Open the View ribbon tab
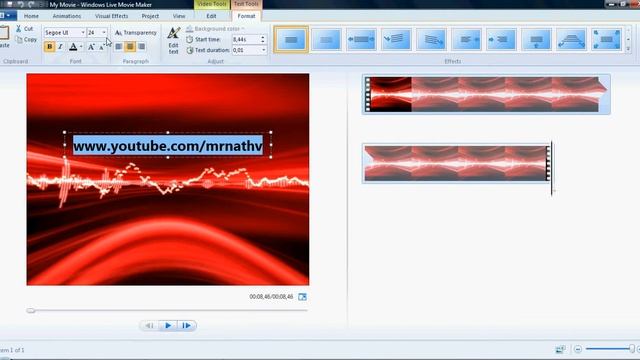 (x=179, y=16)
